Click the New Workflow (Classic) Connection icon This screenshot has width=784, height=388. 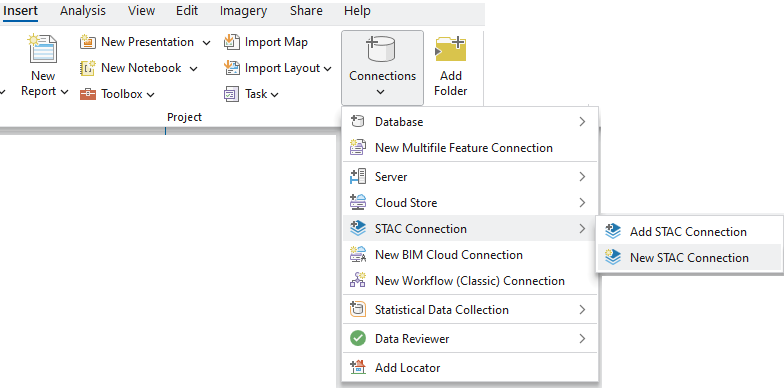[358, 280]
